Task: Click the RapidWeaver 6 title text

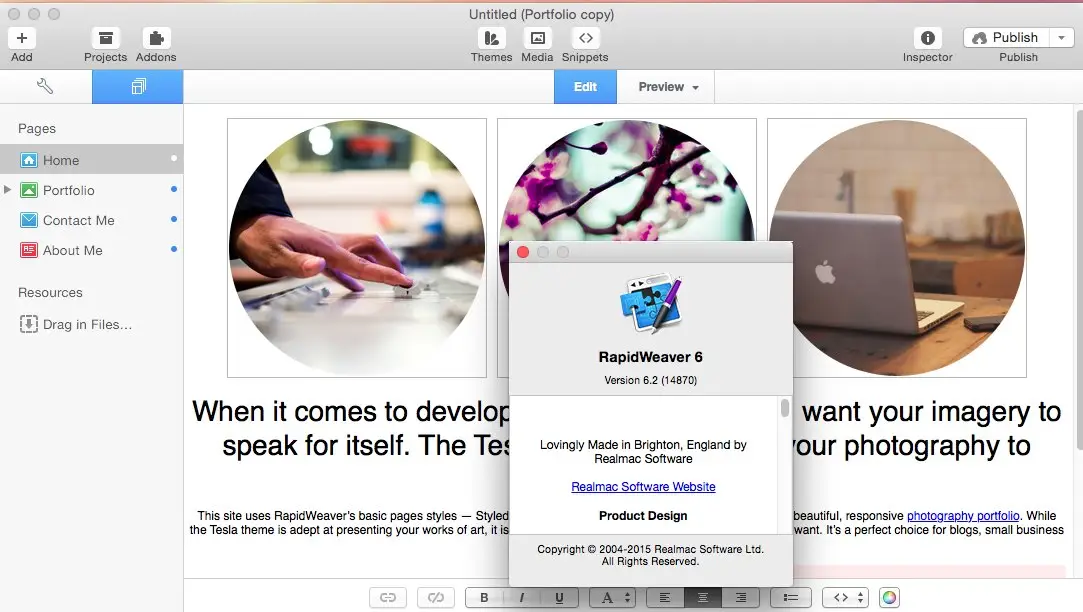Action: [x=651, y=357]
